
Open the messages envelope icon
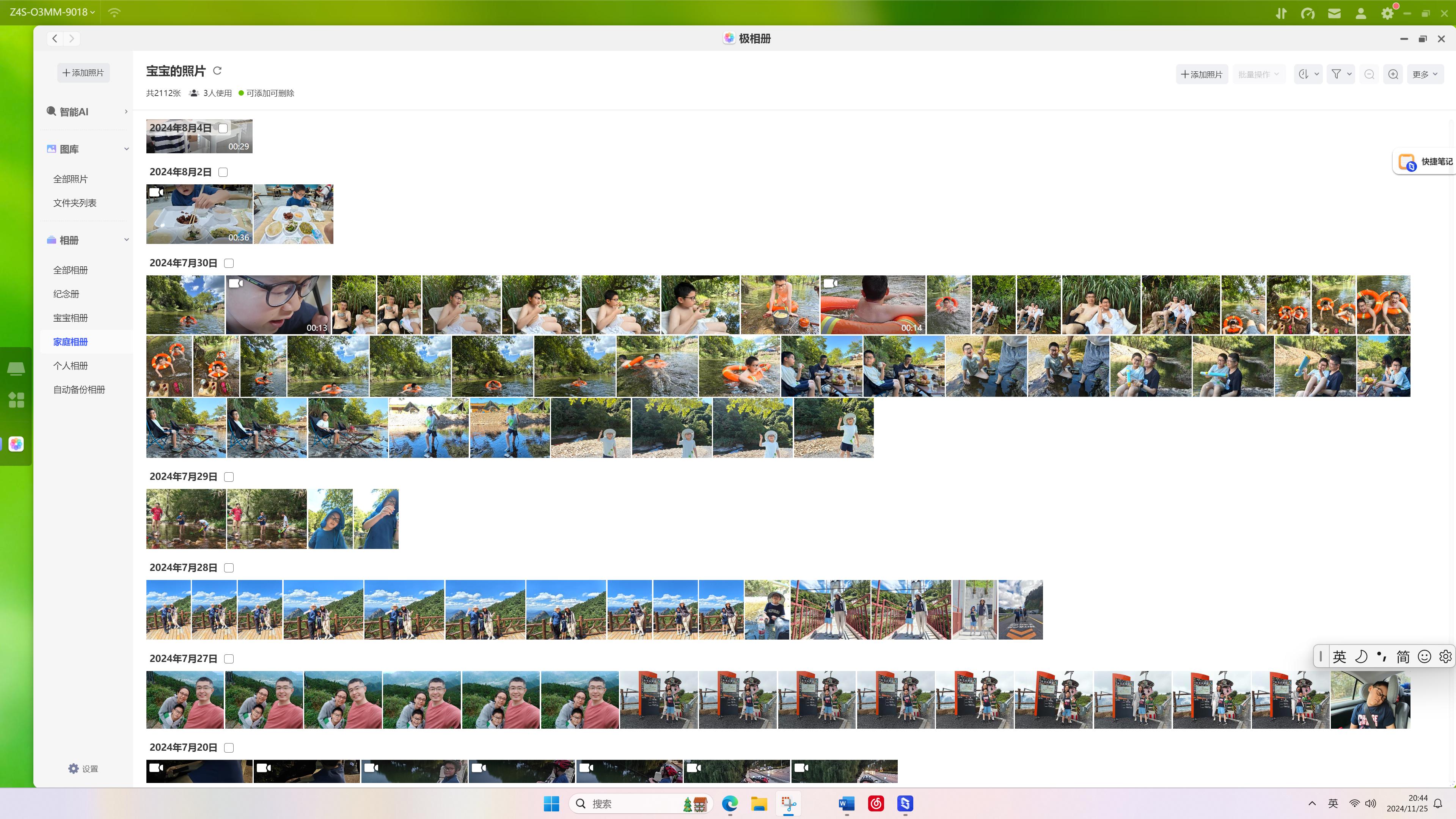(x=1334, y=13)
